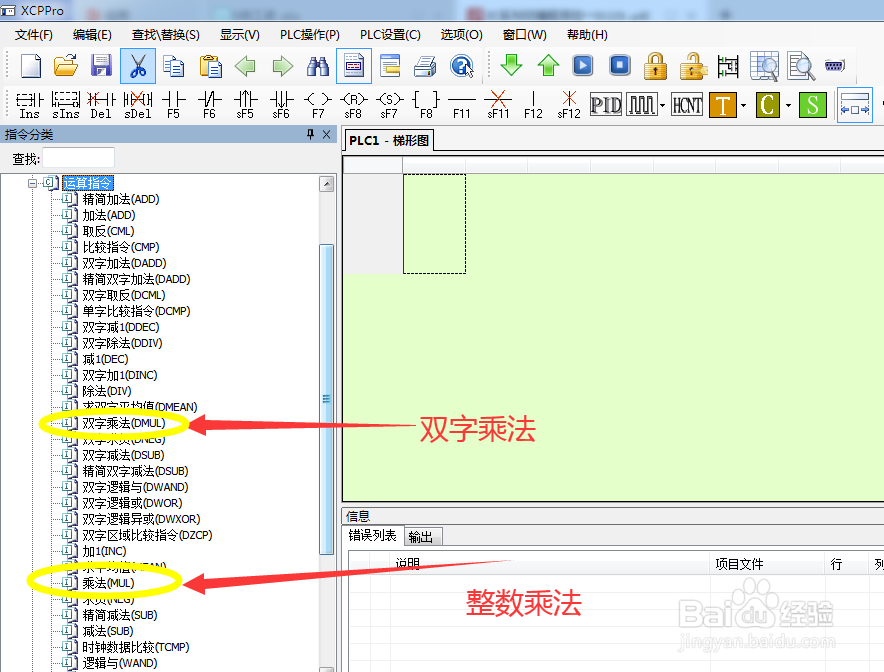Go back with the left green arrow
This screenshot has height=672, width=884.
coord(245,66)
